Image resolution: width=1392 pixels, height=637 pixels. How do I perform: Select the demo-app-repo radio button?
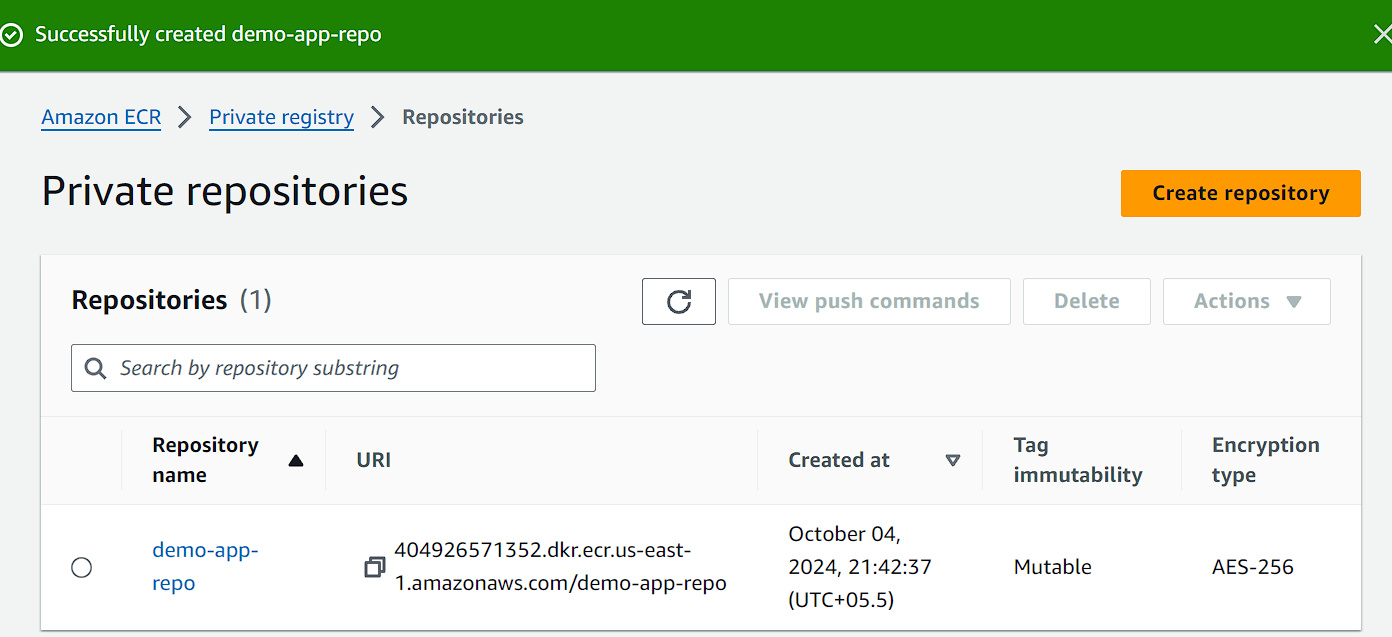point(82,568)
